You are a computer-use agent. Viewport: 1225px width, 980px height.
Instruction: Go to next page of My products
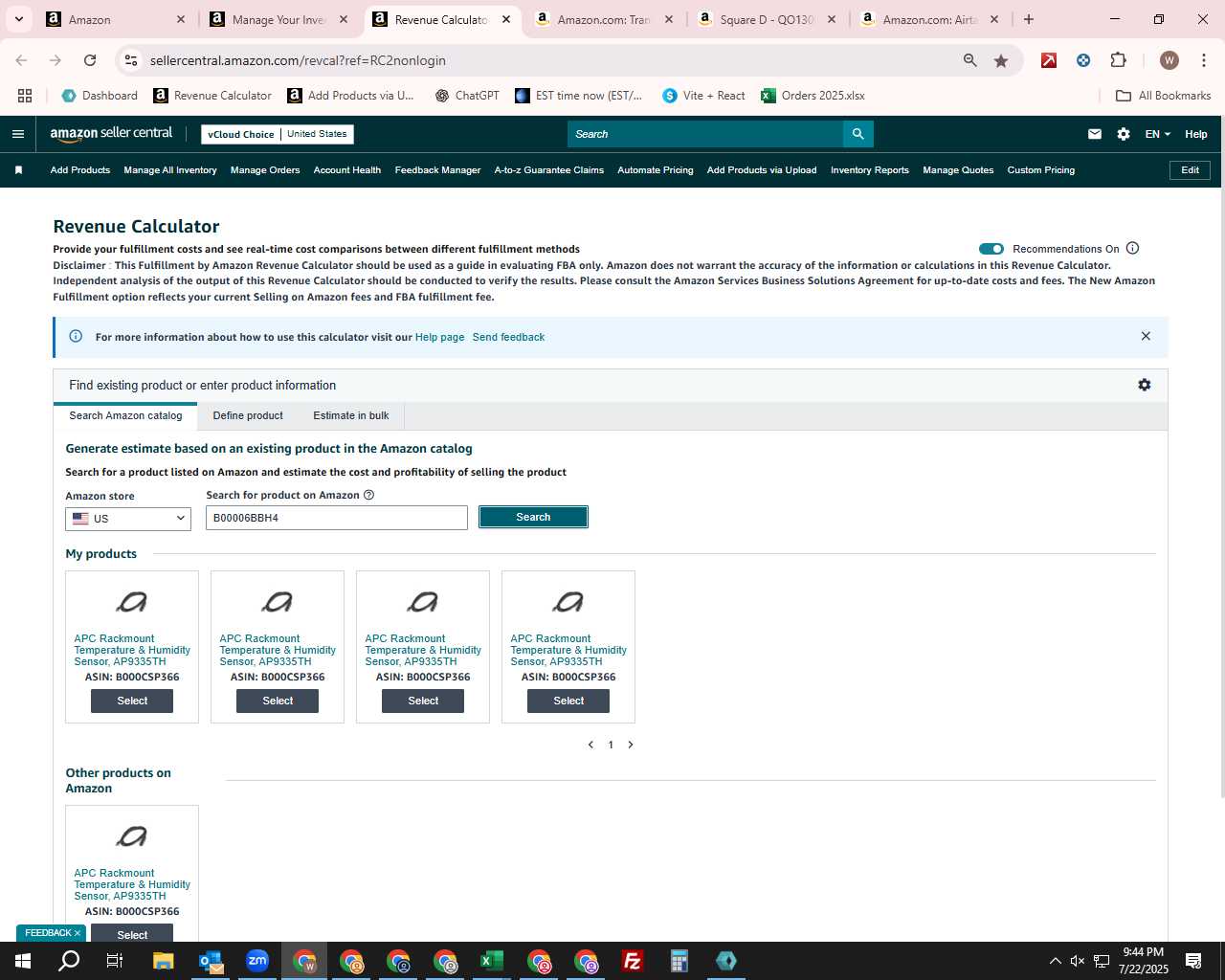point(631,745)
